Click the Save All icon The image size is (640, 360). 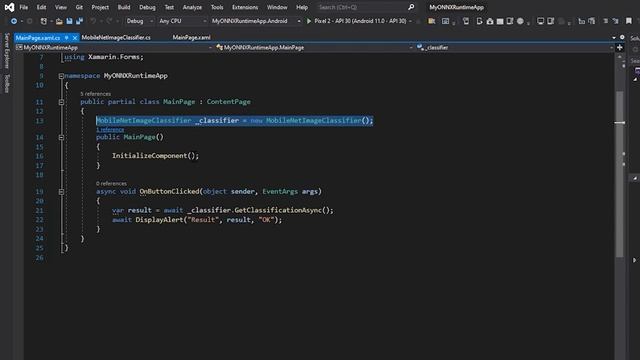pyautogui.click(x=79, y=21)
